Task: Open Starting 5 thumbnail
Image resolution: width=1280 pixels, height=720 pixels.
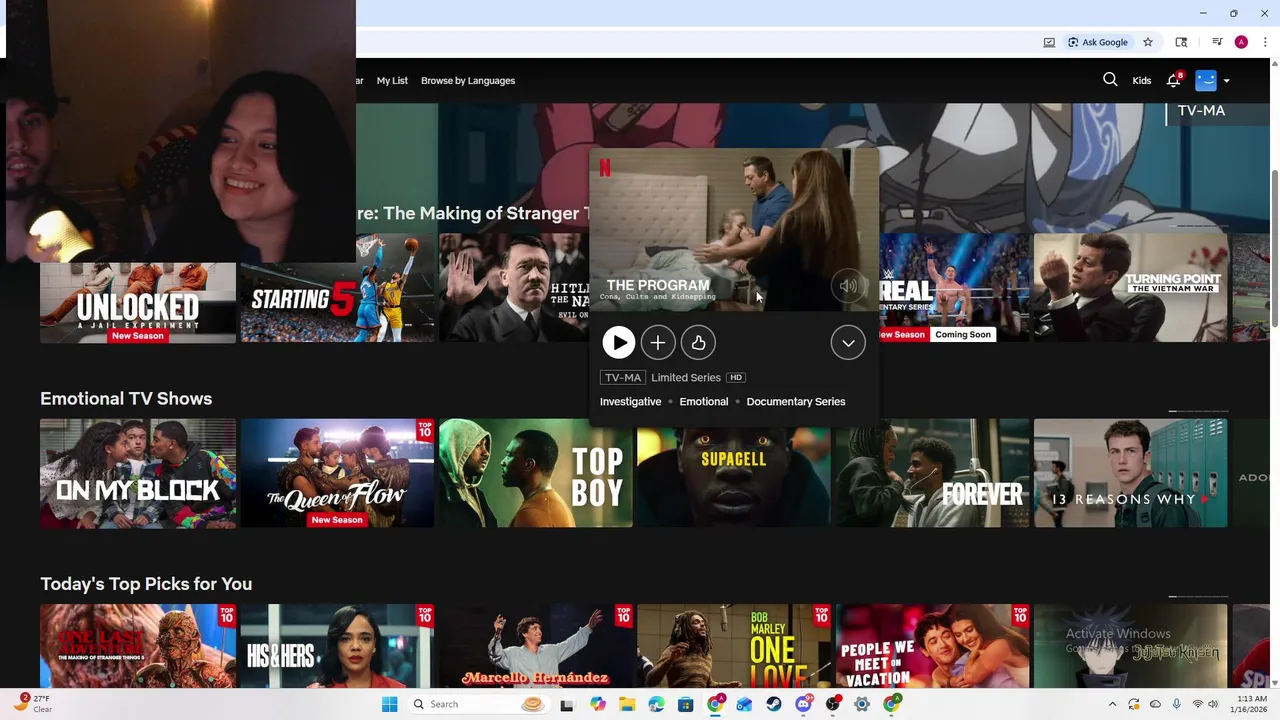Action: pyautogui.click(x=337, y=288)
